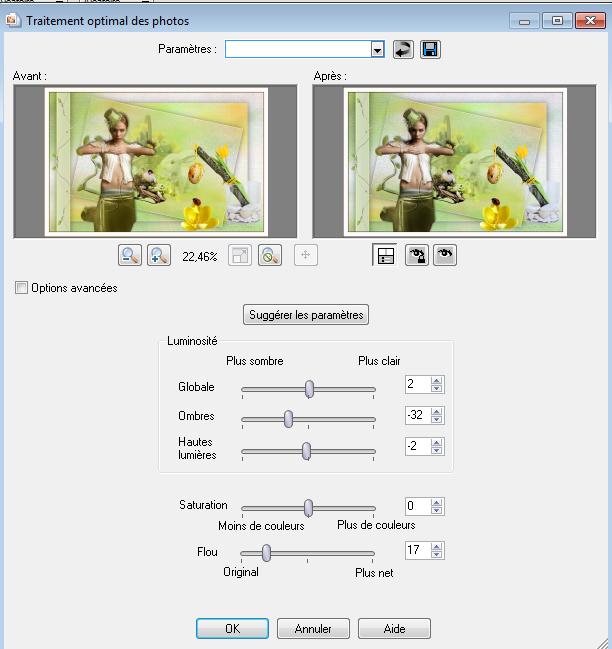612x649 pixels.
Task: Increase Globale value with up arrow
Action: pos(436,380)
